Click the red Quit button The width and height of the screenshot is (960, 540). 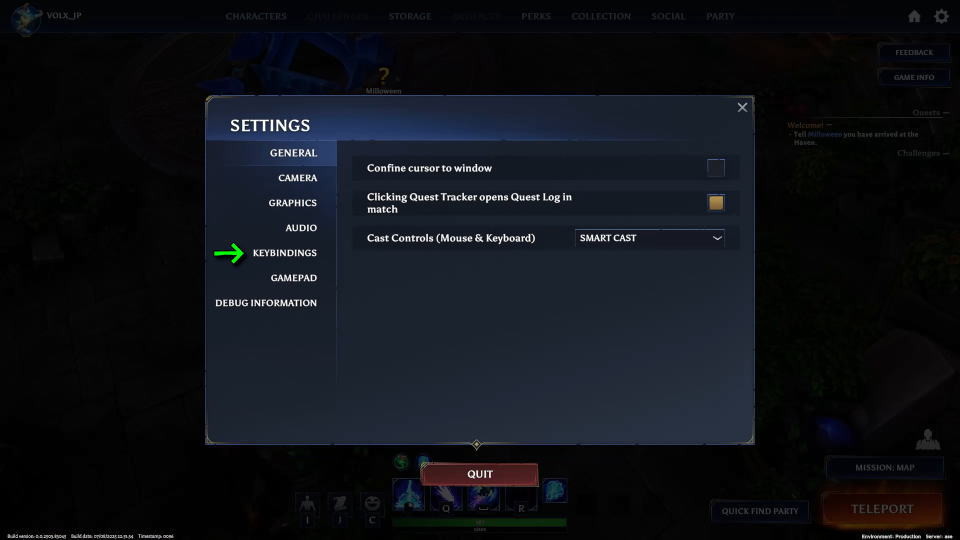tap(479, 474)
